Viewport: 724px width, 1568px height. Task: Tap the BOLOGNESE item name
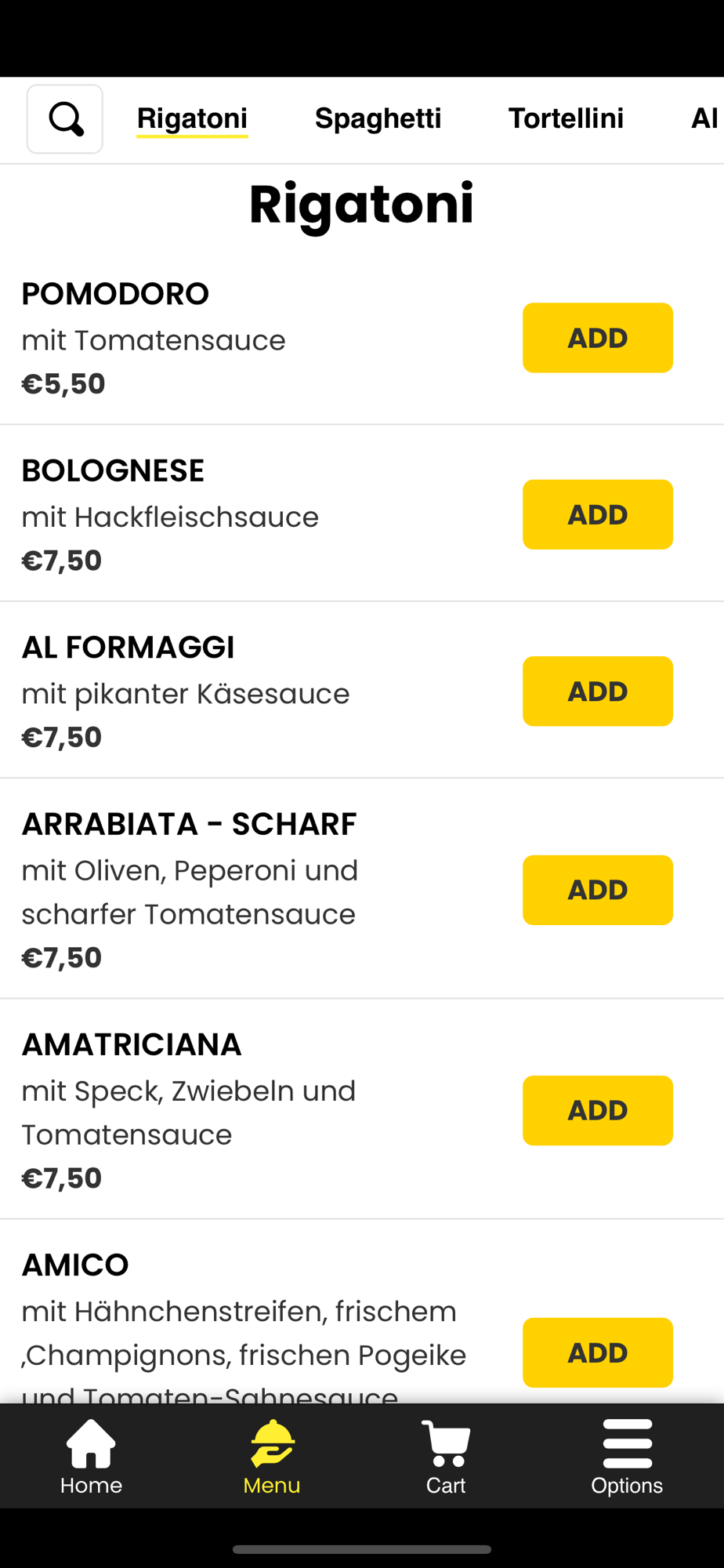[x=113, y=470]
